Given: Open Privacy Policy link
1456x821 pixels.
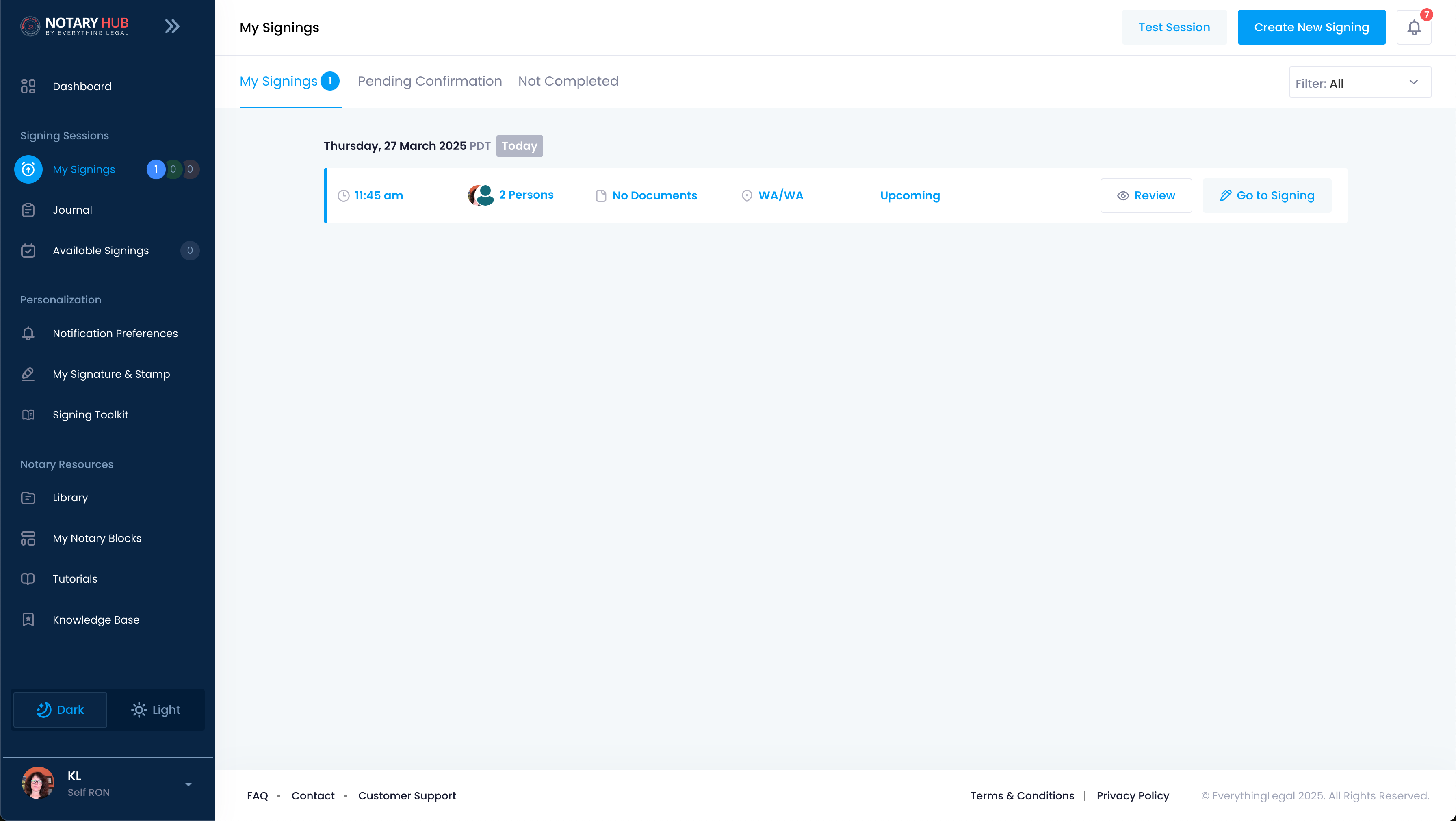Looking at the screenshot, I should pyautogui.click(x=1133, y=795).
